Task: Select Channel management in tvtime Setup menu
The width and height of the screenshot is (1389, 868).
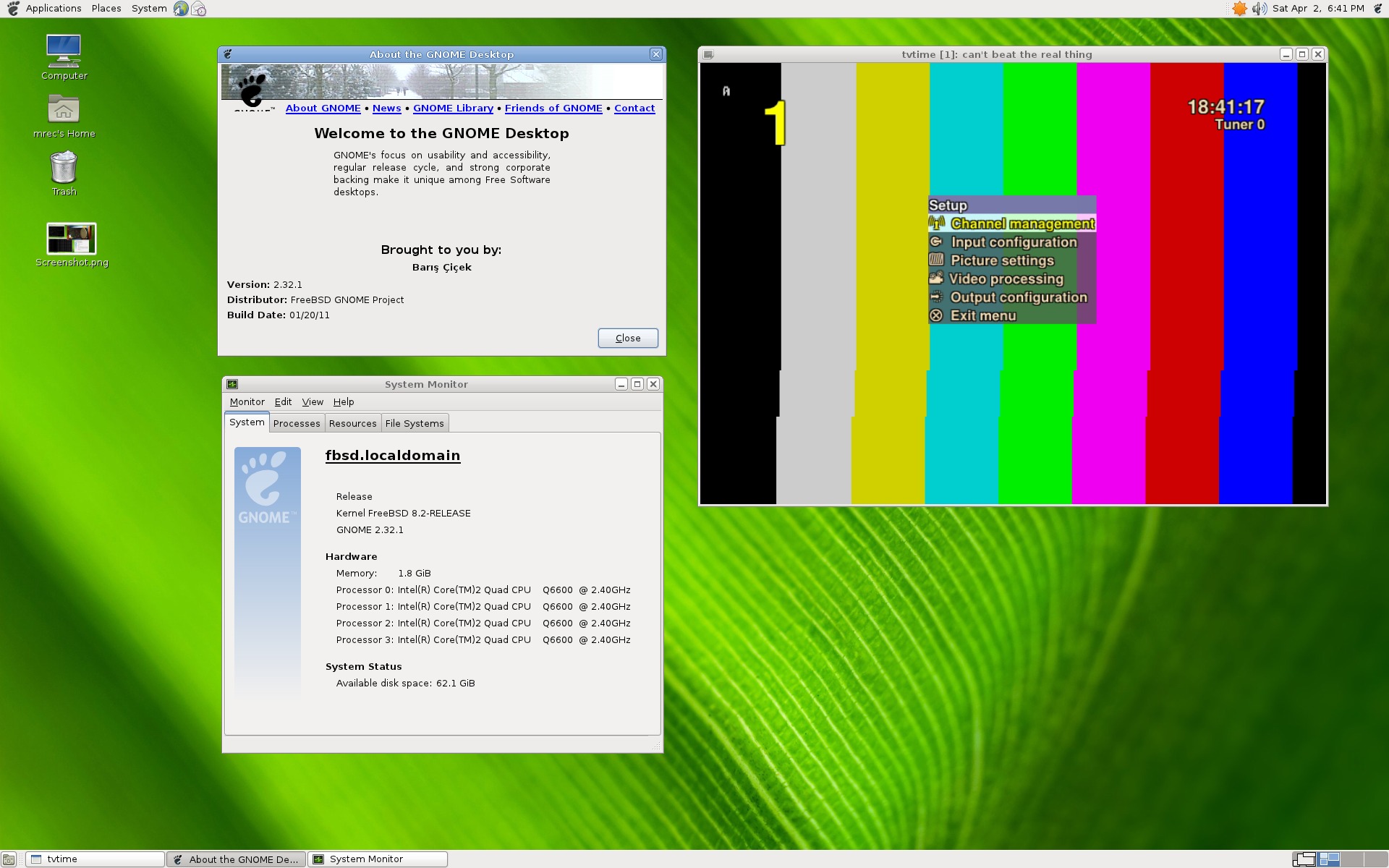Action: [x=1012, y=224]
